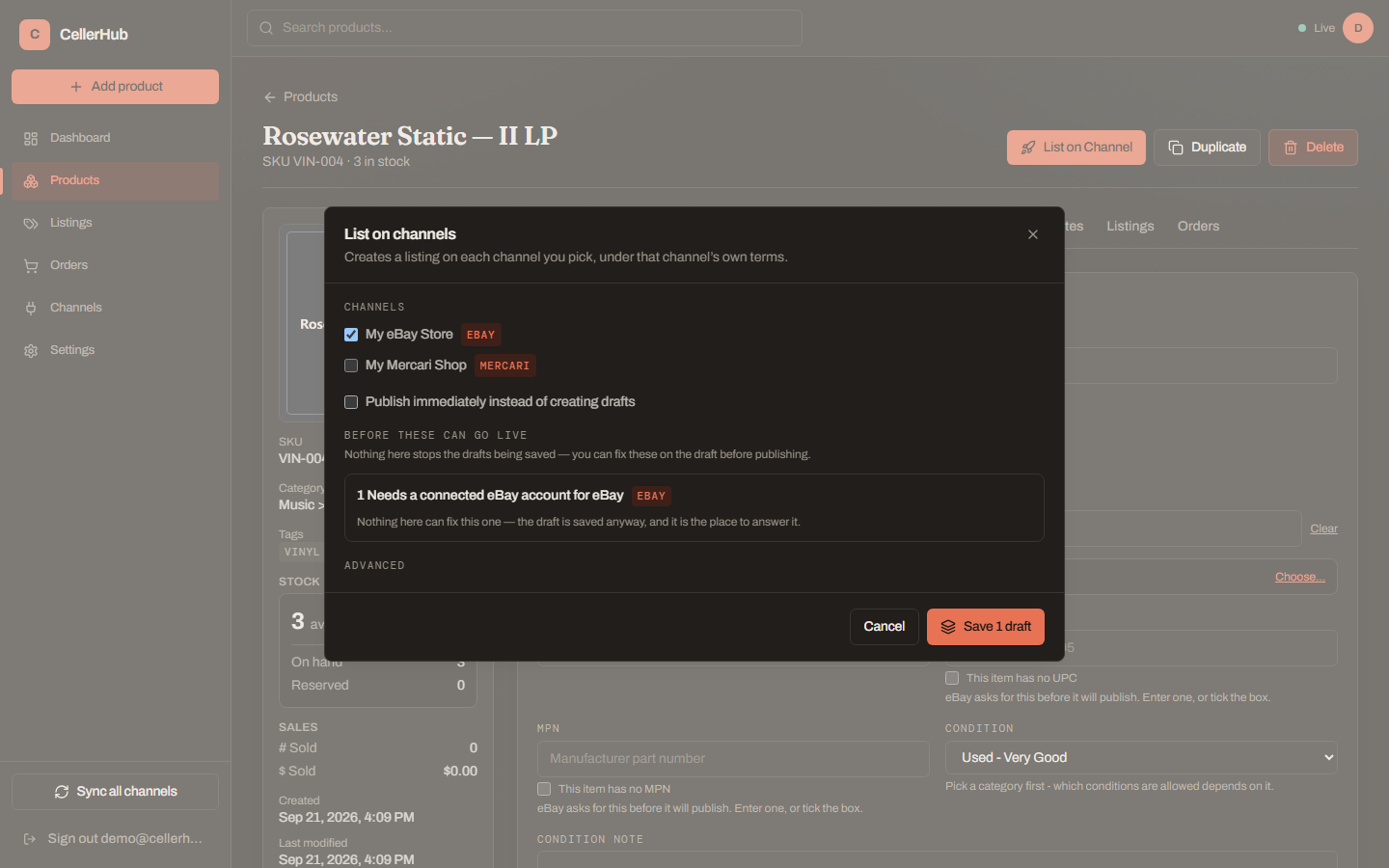Click the rocket icon on List on Channel
The height and width of the screenshot is (868, 1389).
point(1028,148)
